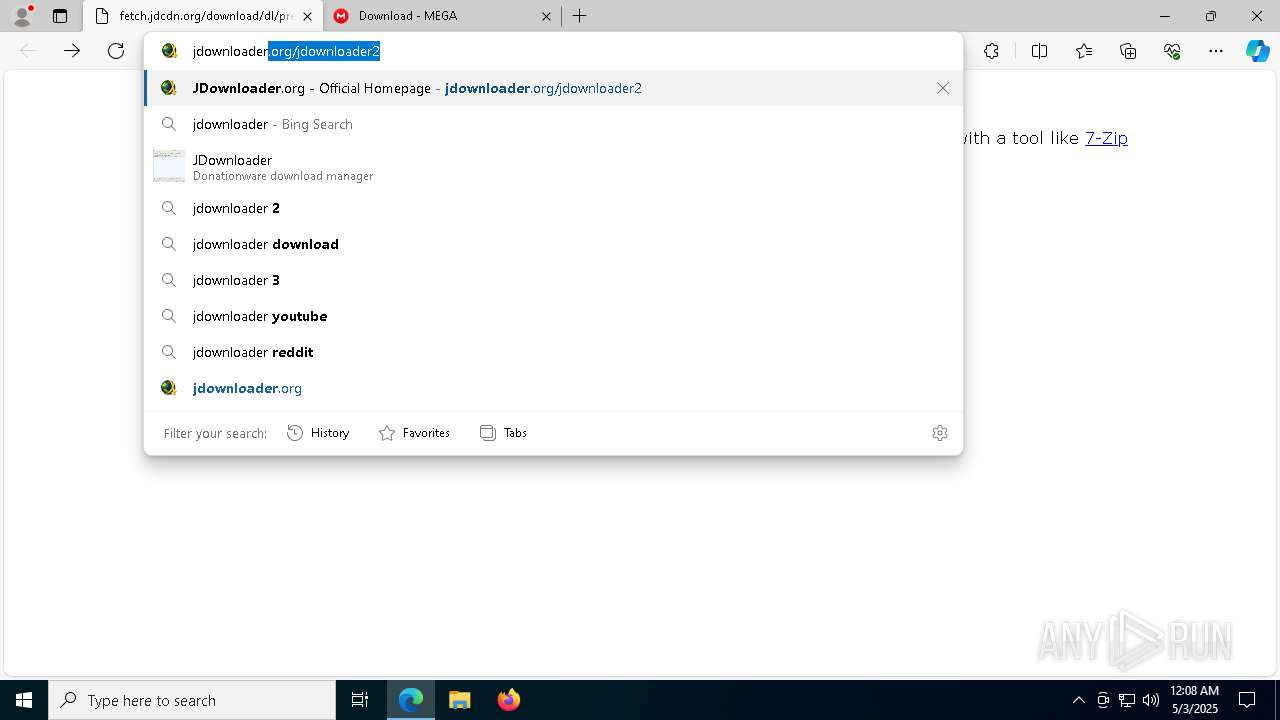
Task: Choose the 'jdownloader reddit' suggestion
Action: point(553,352)
